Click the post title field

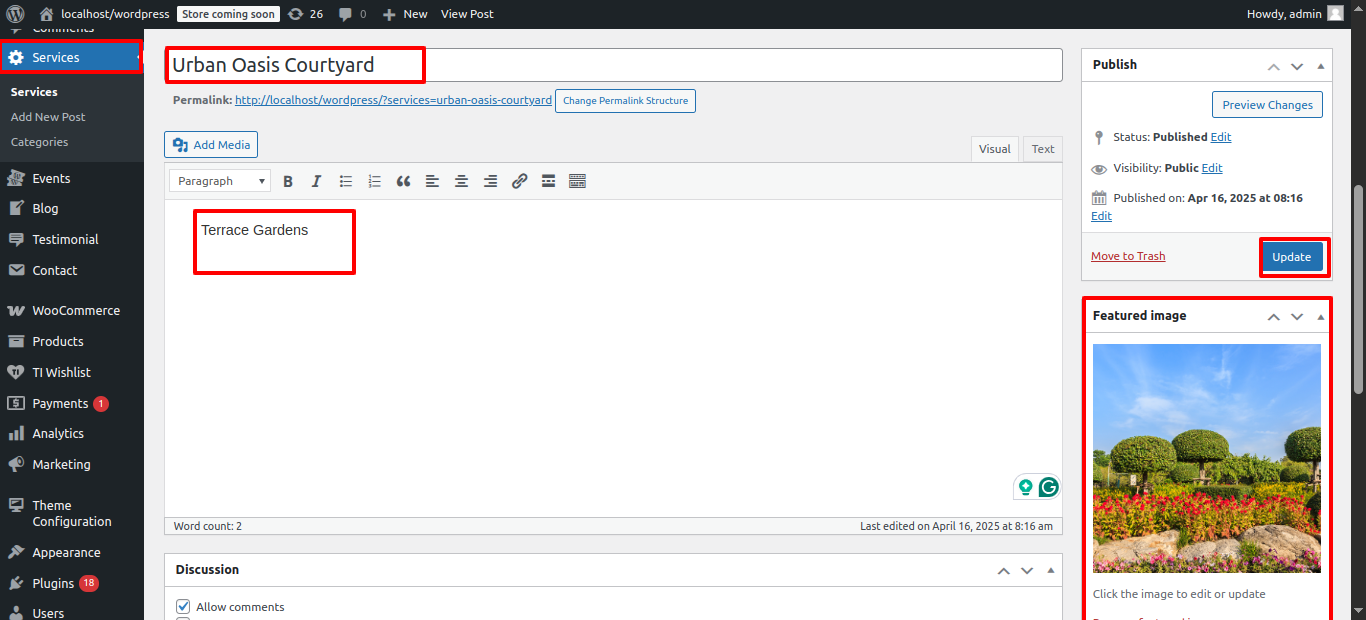613,65
